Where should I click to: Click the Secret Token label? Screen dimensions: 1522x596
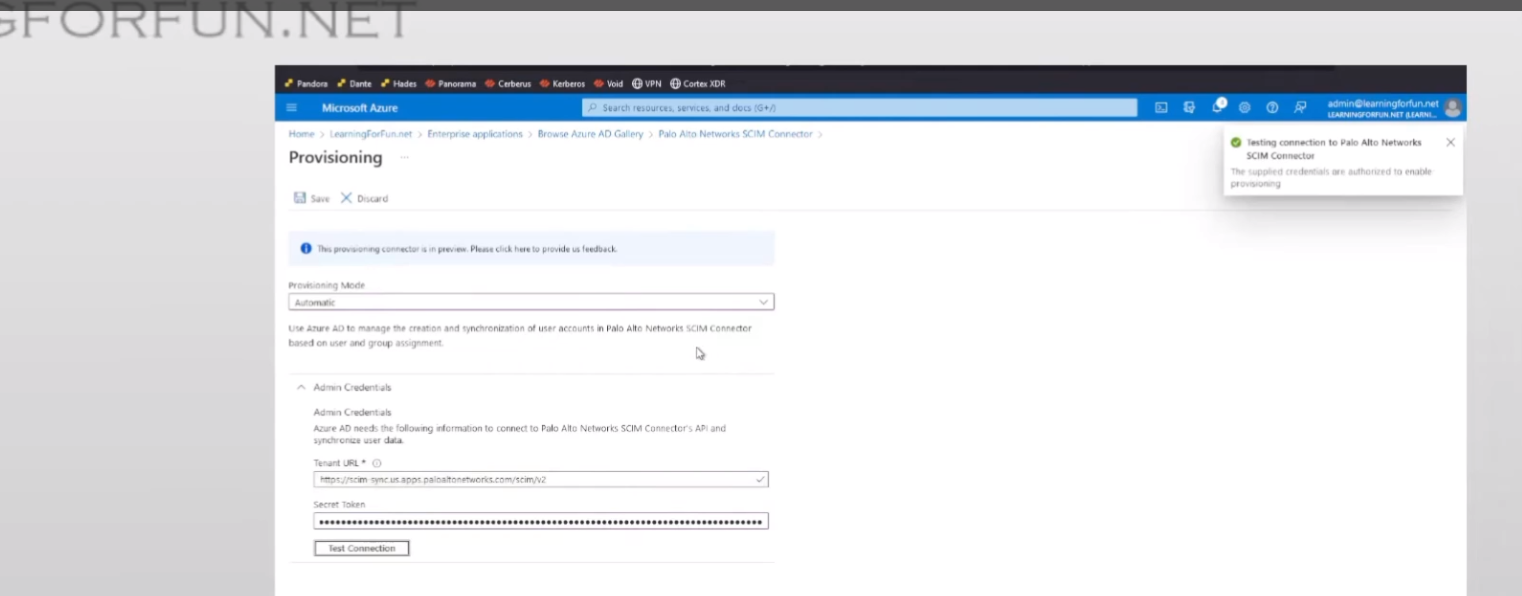(339, 504)
